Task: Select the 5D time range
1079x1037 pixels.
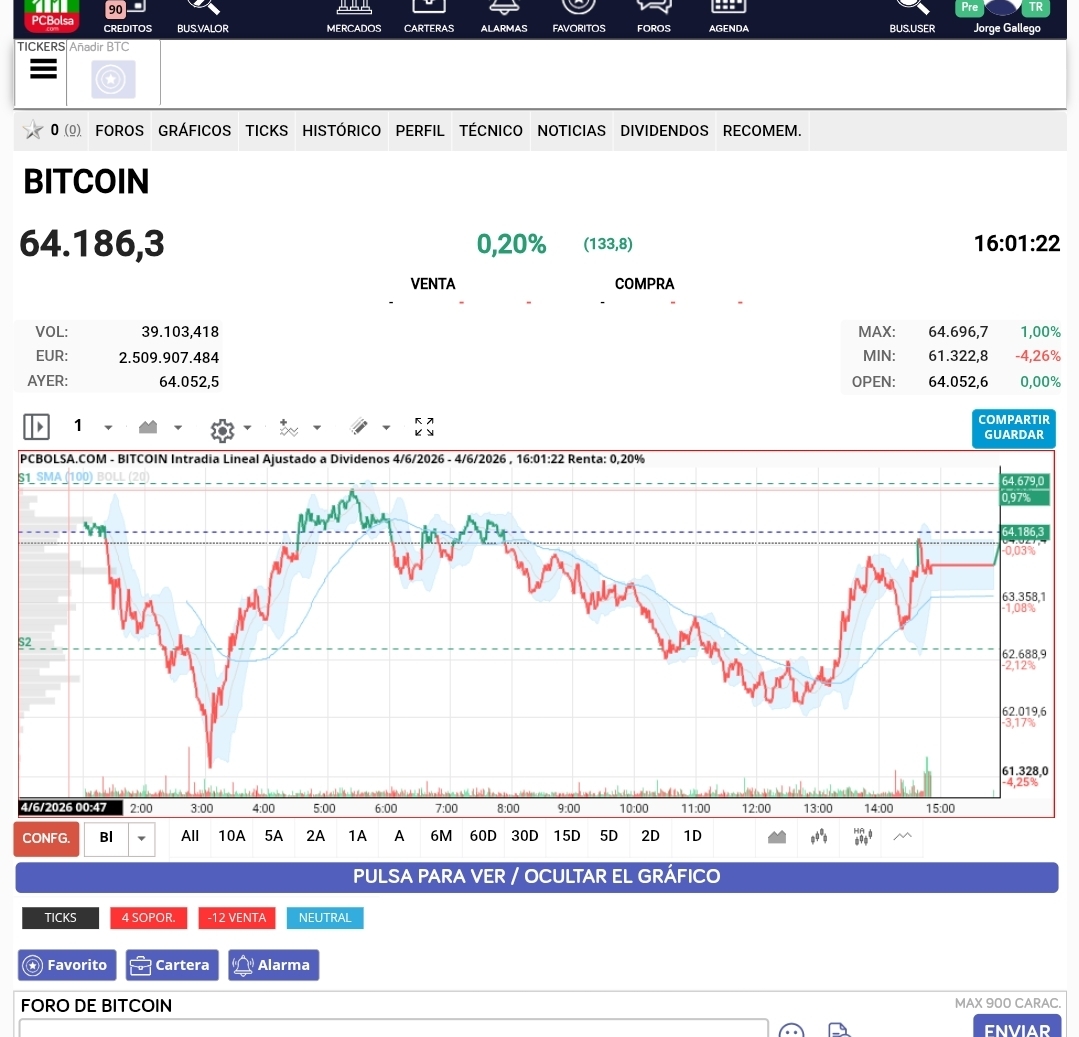Action: (608, 835)
